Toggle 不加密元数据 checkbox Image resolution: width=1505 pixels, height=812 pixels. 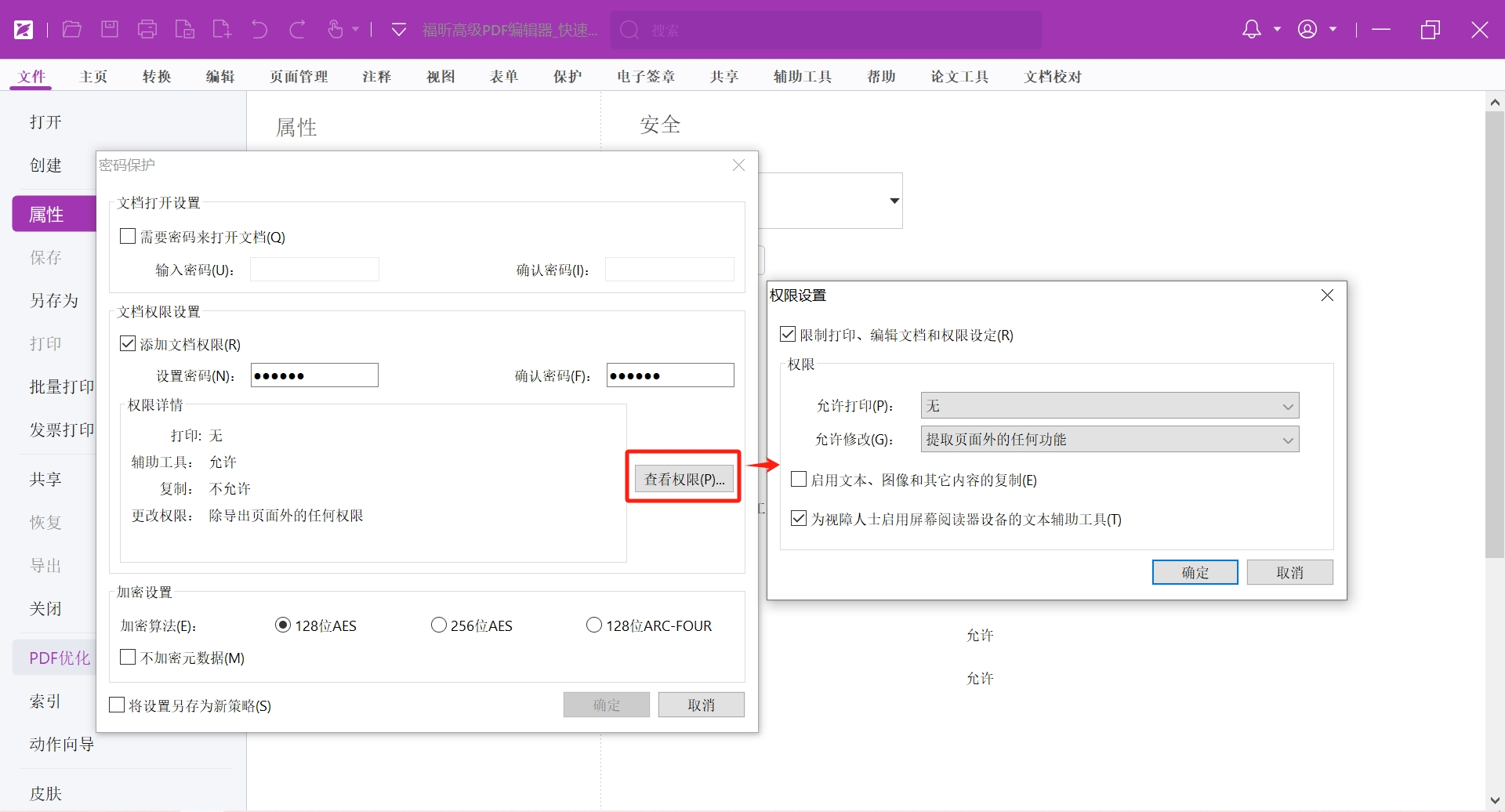[x=128, y=658]
